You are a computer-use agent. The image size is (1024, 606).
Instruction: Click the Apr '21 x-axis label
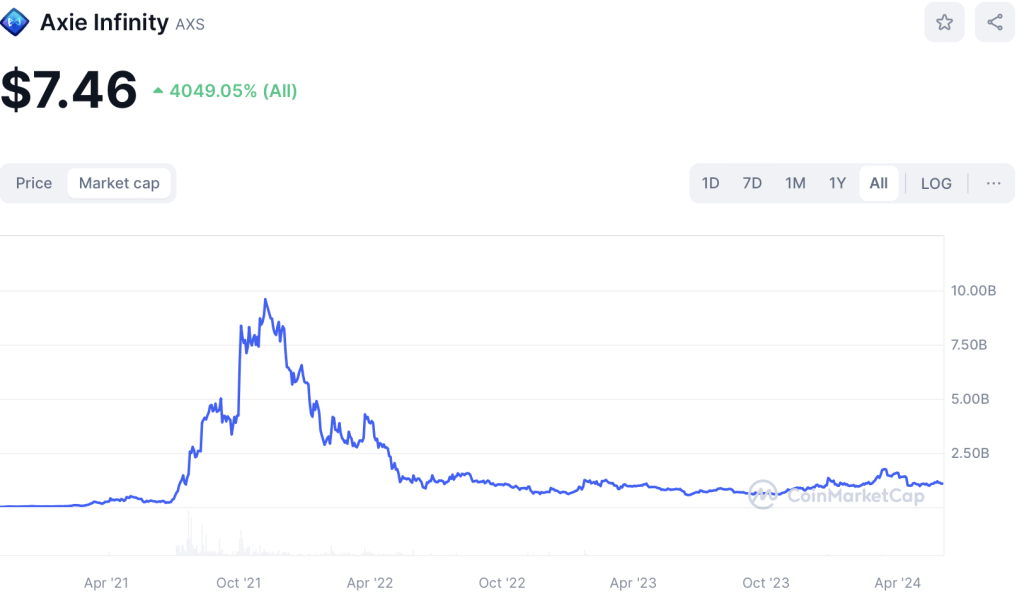[x=106, y=583]
